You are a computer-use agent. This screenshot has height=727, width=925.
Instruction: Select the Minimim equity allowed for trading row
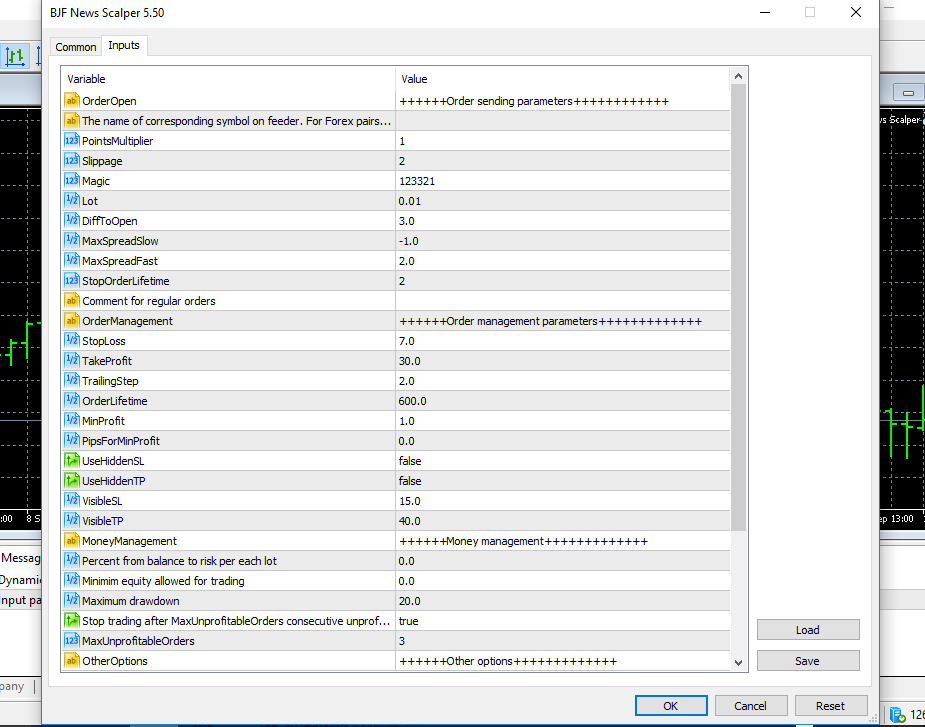click(x=396, y=581)
